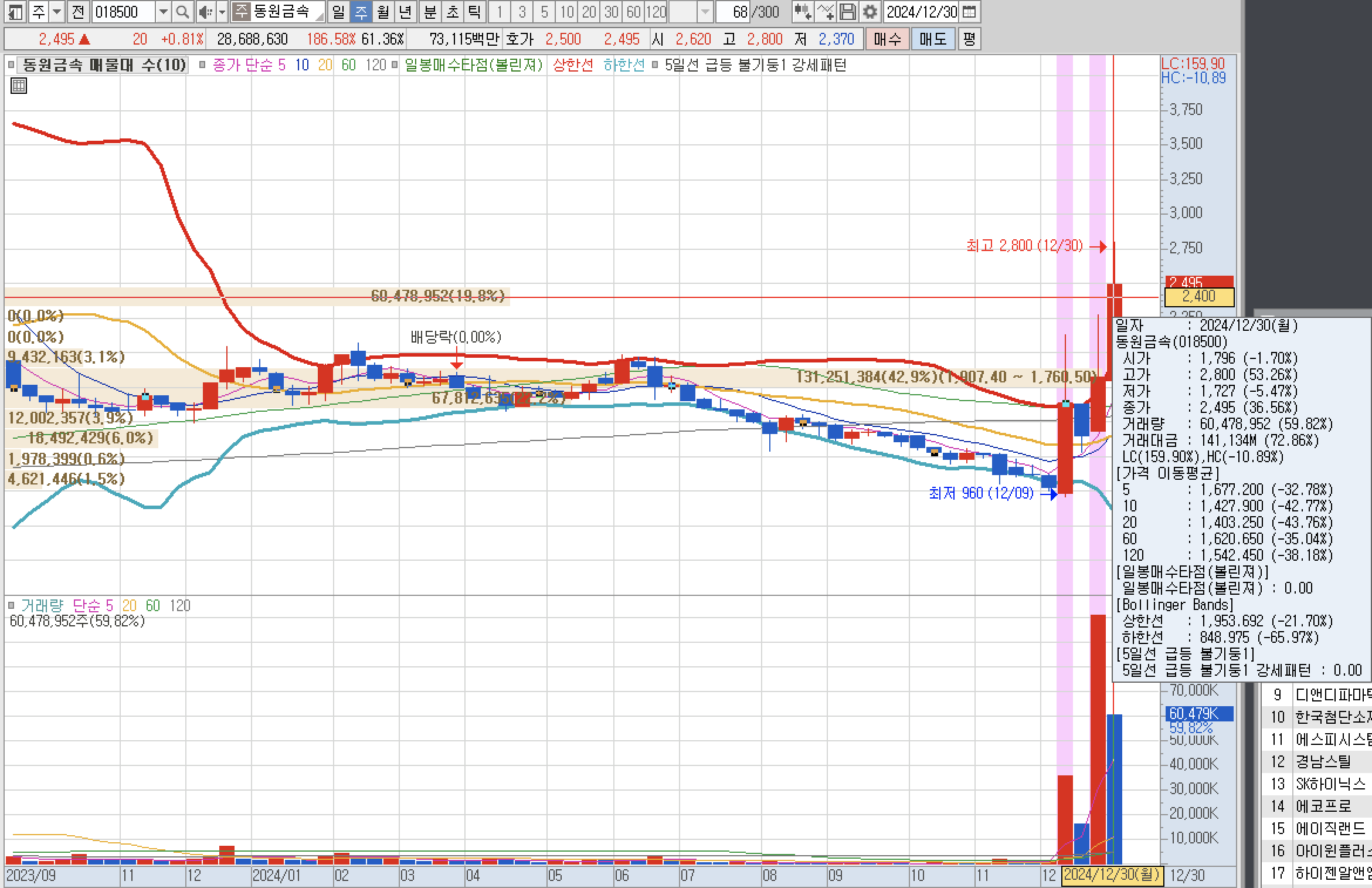Toggle the 동원금속 매물대 indicator square marker

coord(11,65)
